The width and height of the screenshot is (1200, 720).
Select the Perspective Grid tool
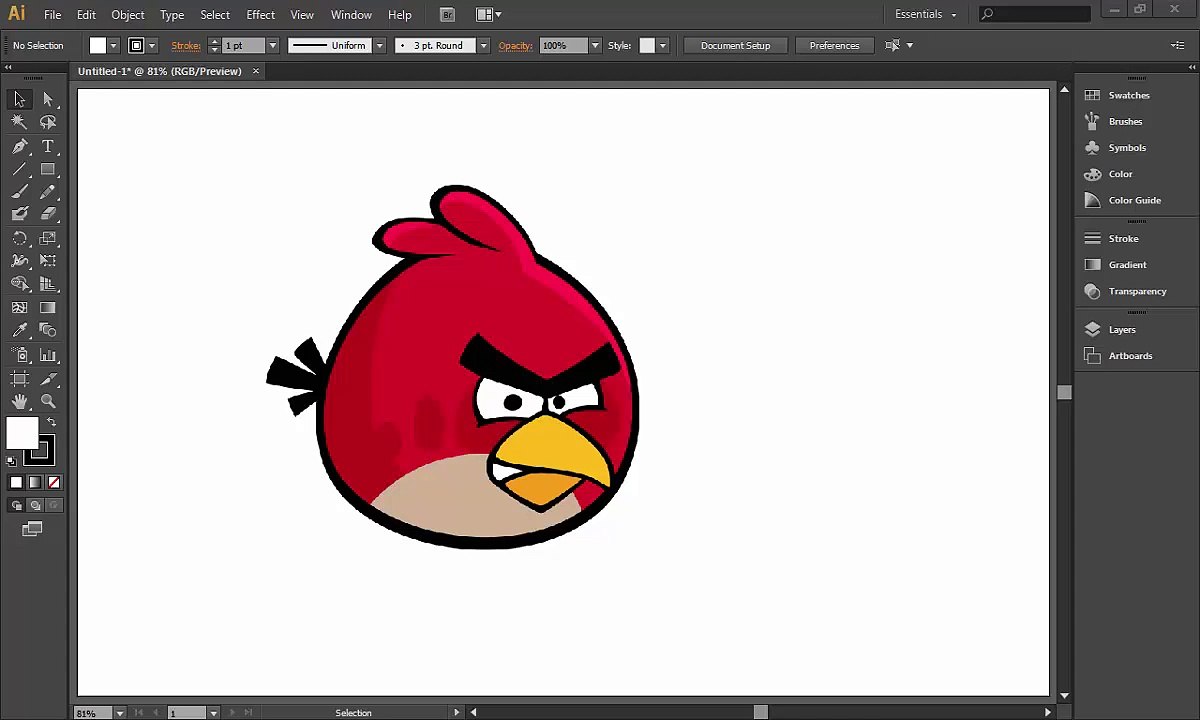tap(48, 284)
